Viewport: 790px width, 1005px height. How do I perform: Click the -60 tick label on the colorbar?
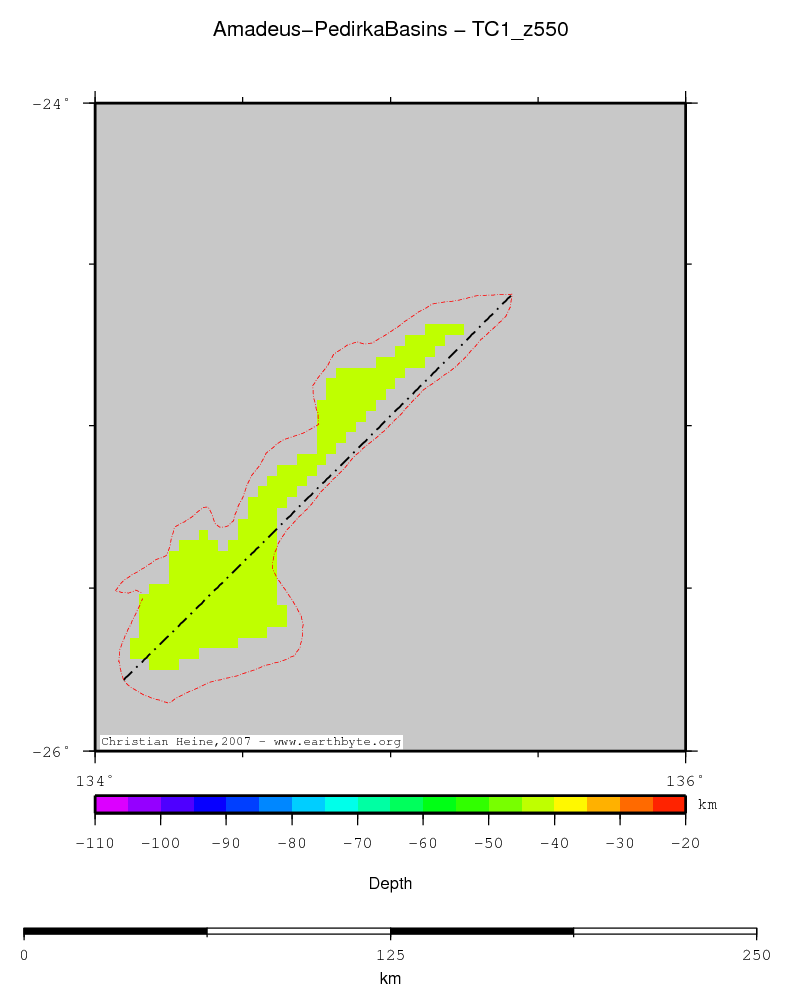pyautogui.click(x=423, y=843)
